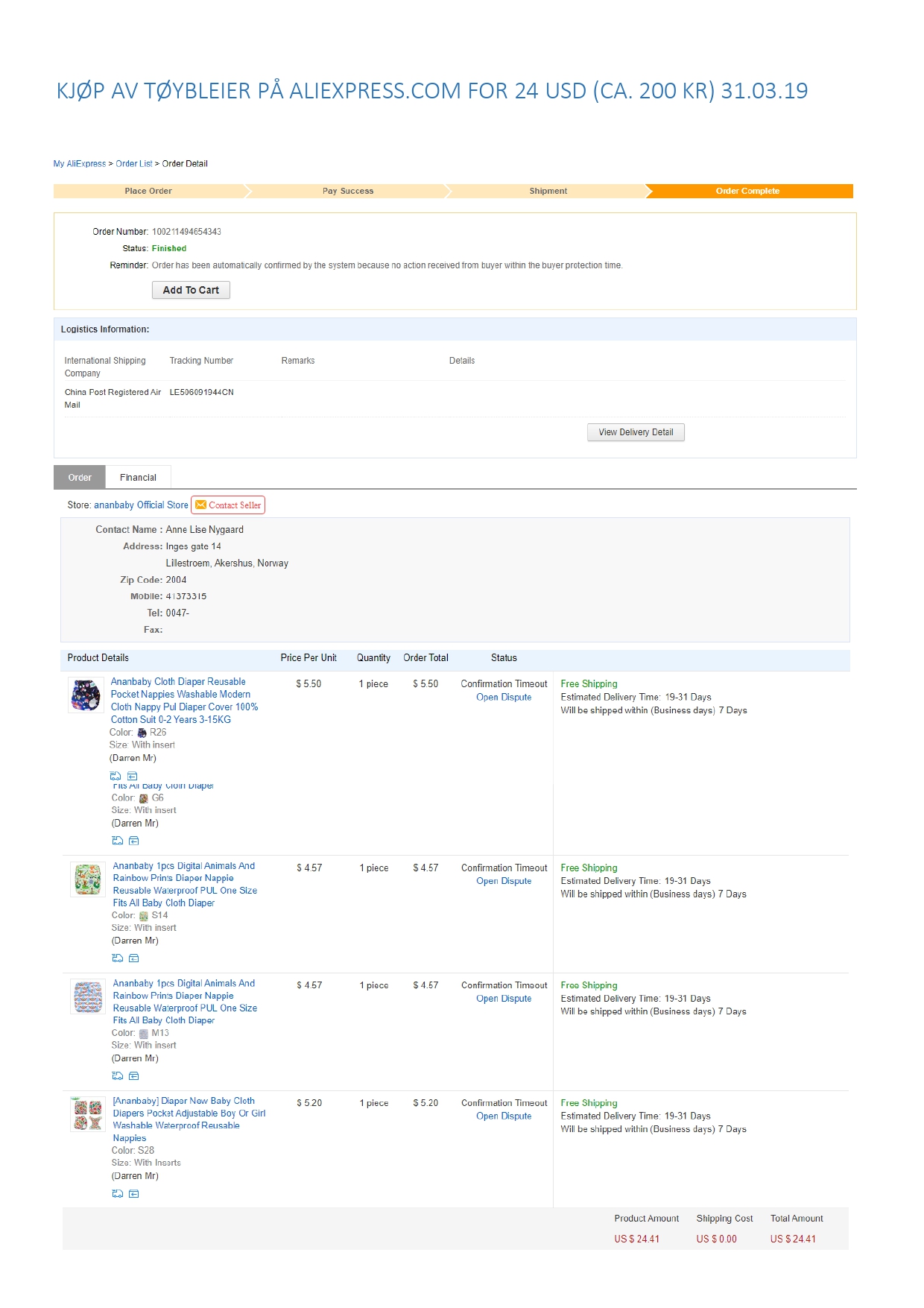Click the Add To Cart button
This screenshot has height=1308, width=924.
(x=191, y=290)
